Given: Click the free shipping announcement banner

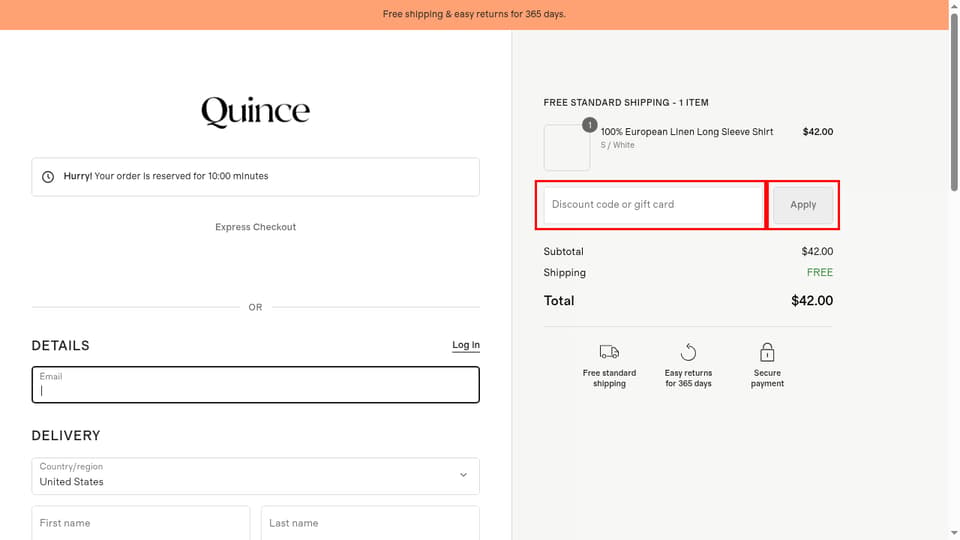Looking at the screenshot, I should 474,14.
